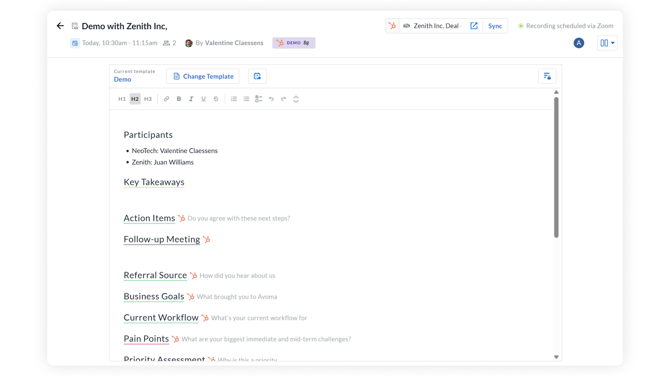Apply bold formatting in editor toolbar

179,99
